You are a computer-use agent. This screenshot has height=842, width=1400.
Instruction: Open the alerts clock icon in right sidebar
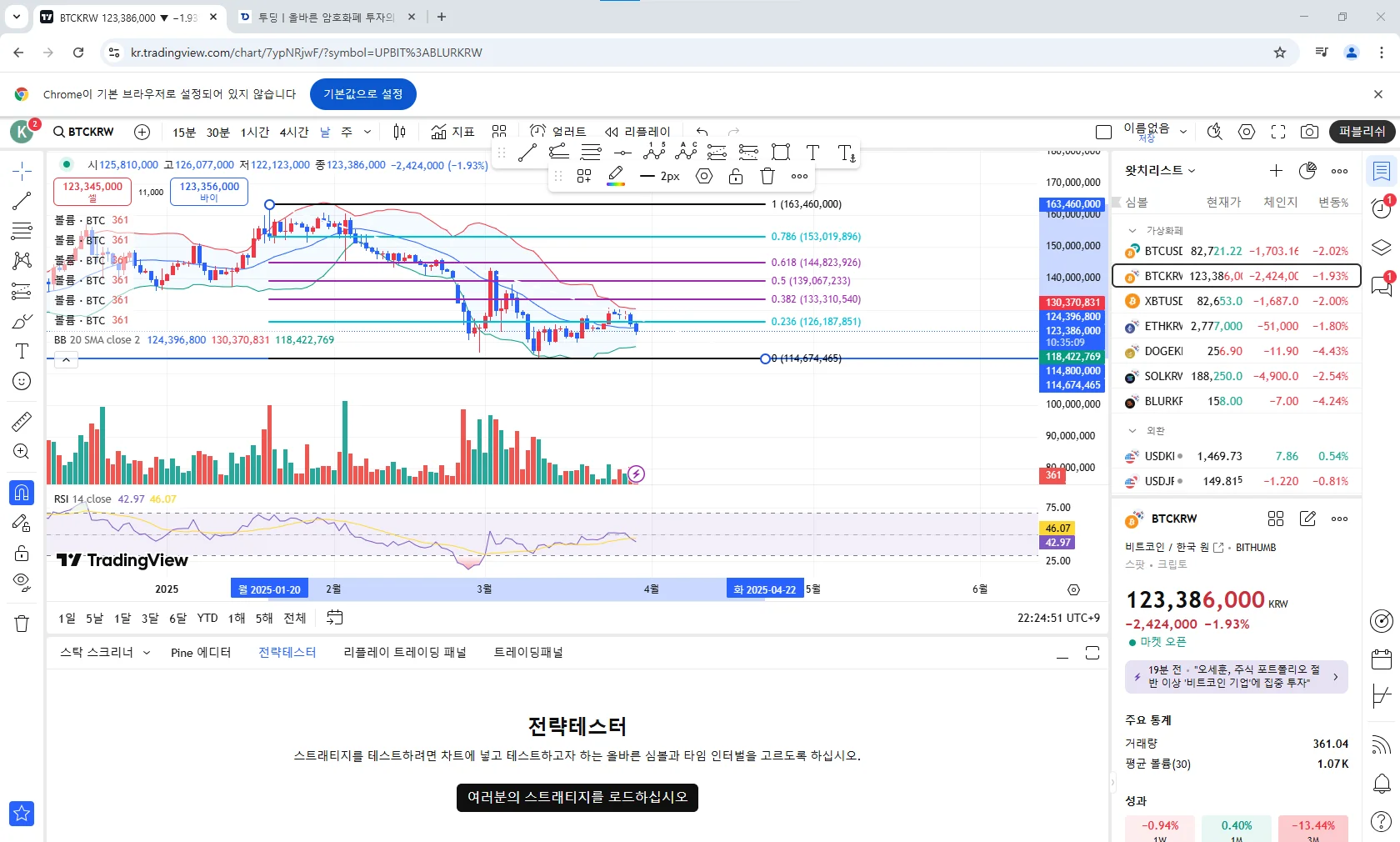click(1382, 208)
